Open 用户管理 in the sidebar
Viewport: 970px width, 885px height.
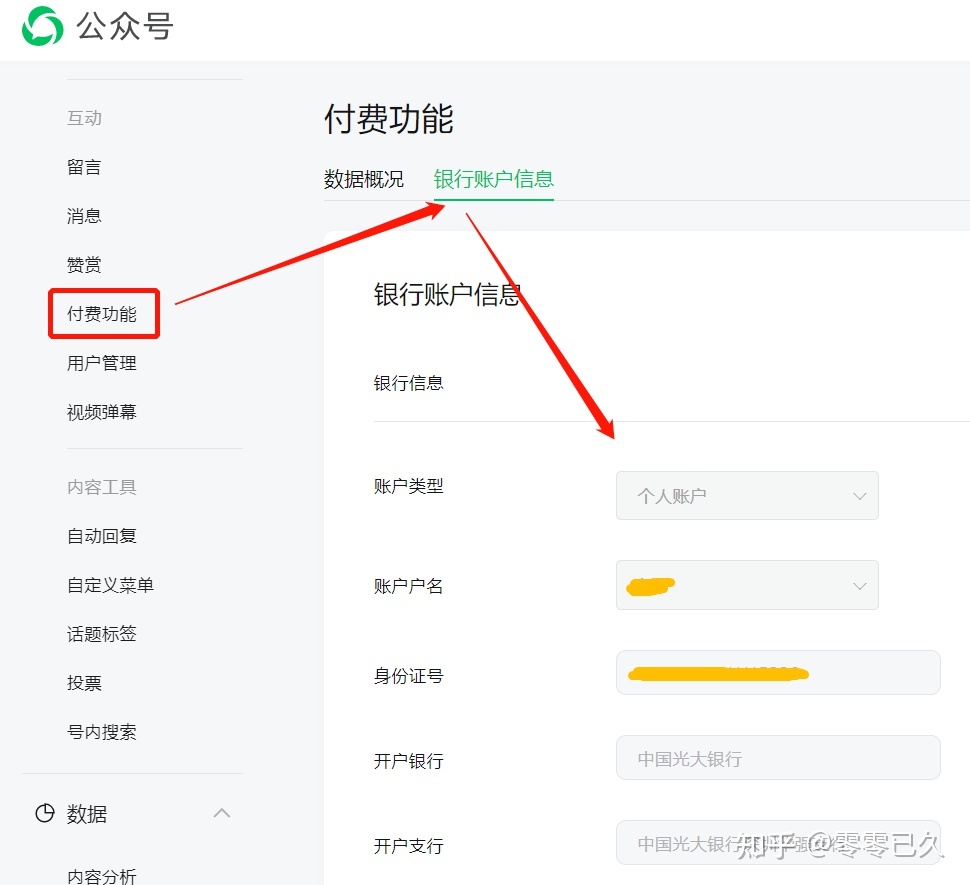pos(102,363)
